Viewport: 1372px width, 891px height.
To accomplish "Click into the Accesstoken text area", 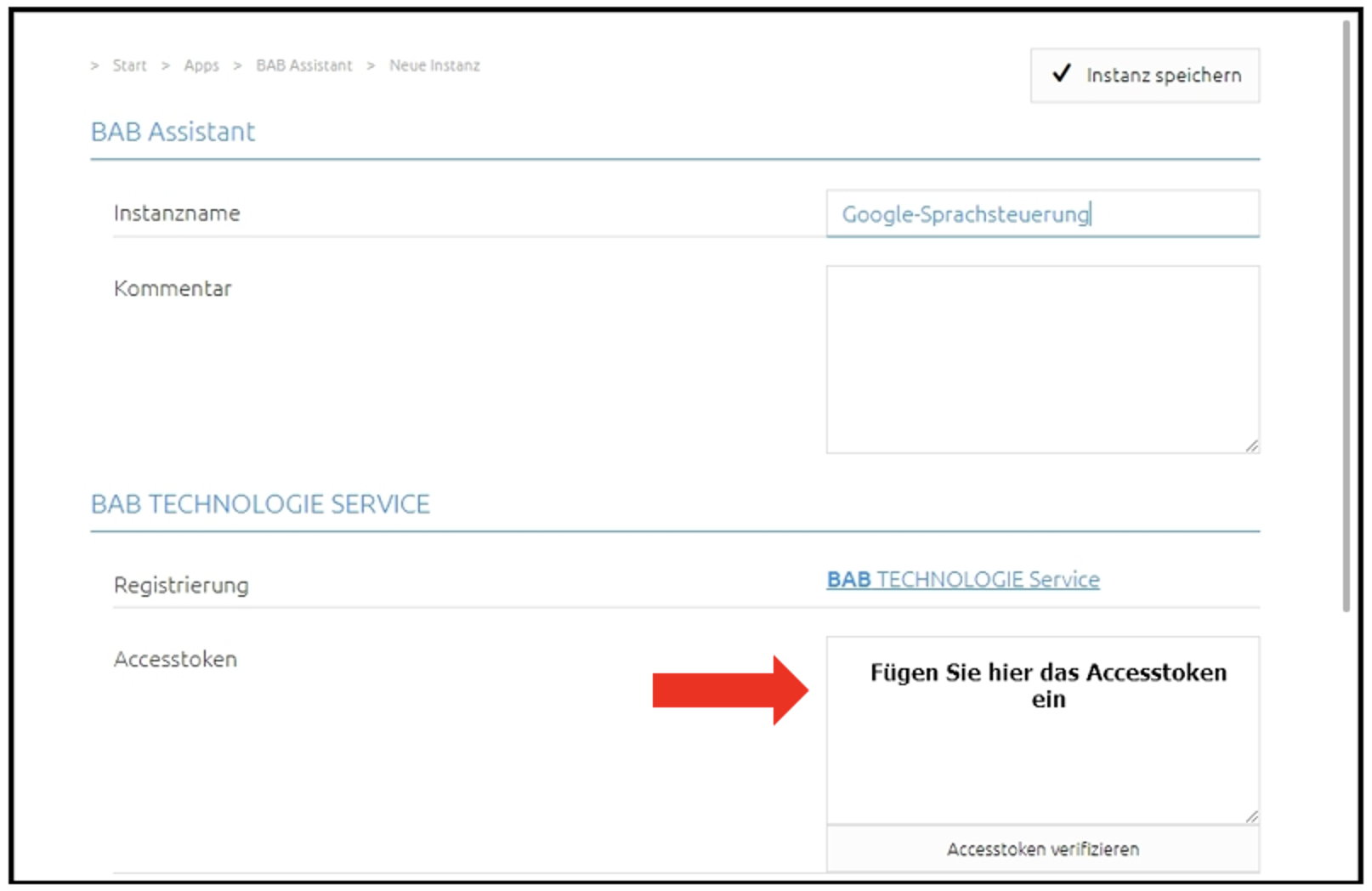I will pos(1043,731).
